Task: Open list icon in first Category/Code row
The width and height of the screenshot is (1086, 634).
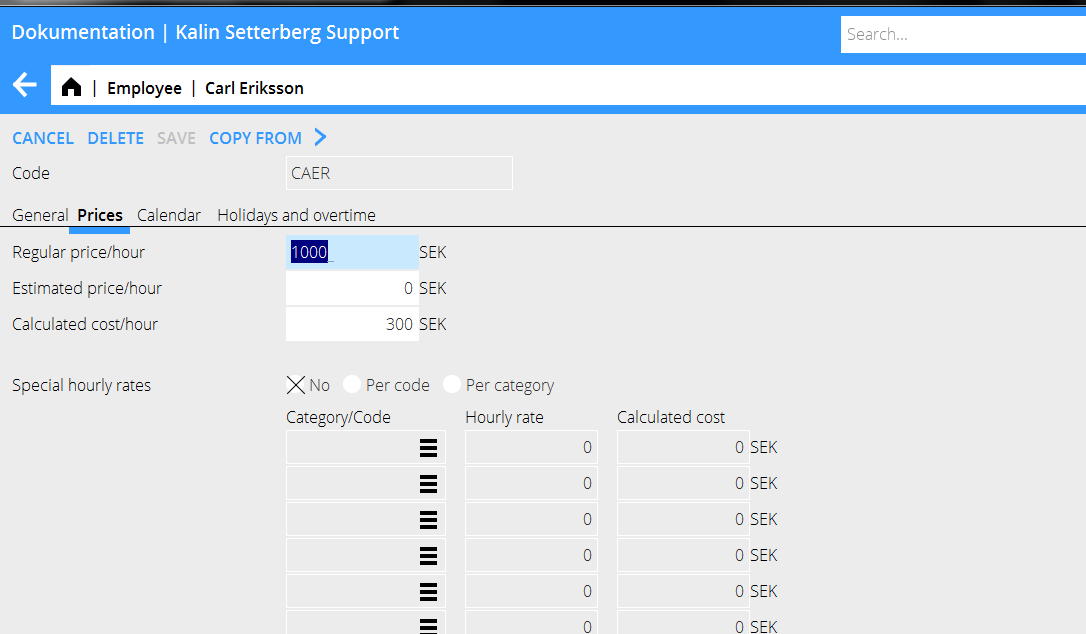Action: coord(428,448)
